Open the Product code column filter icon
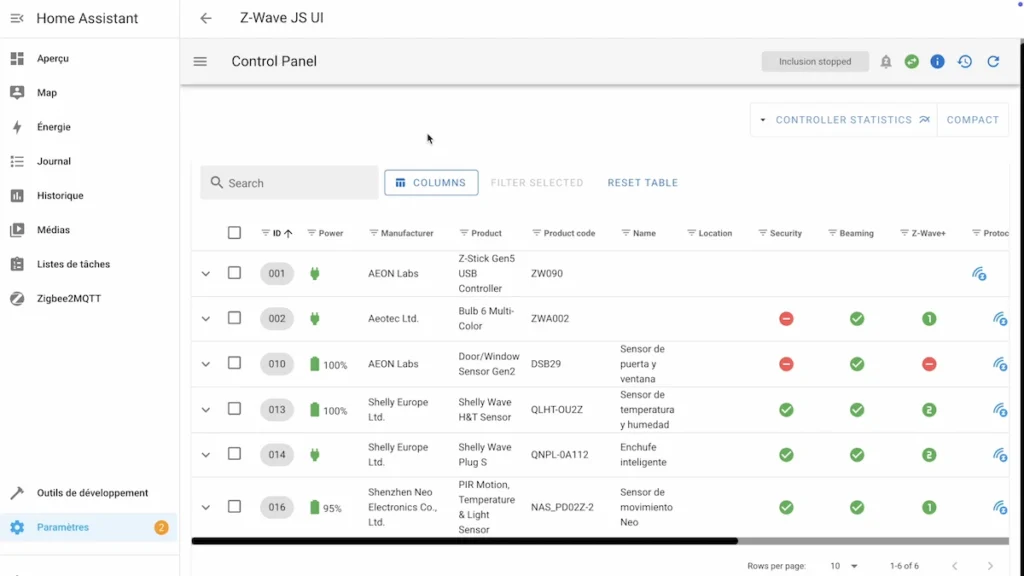The width and height of the screenshot is (1024, 576). click(536, 233)
